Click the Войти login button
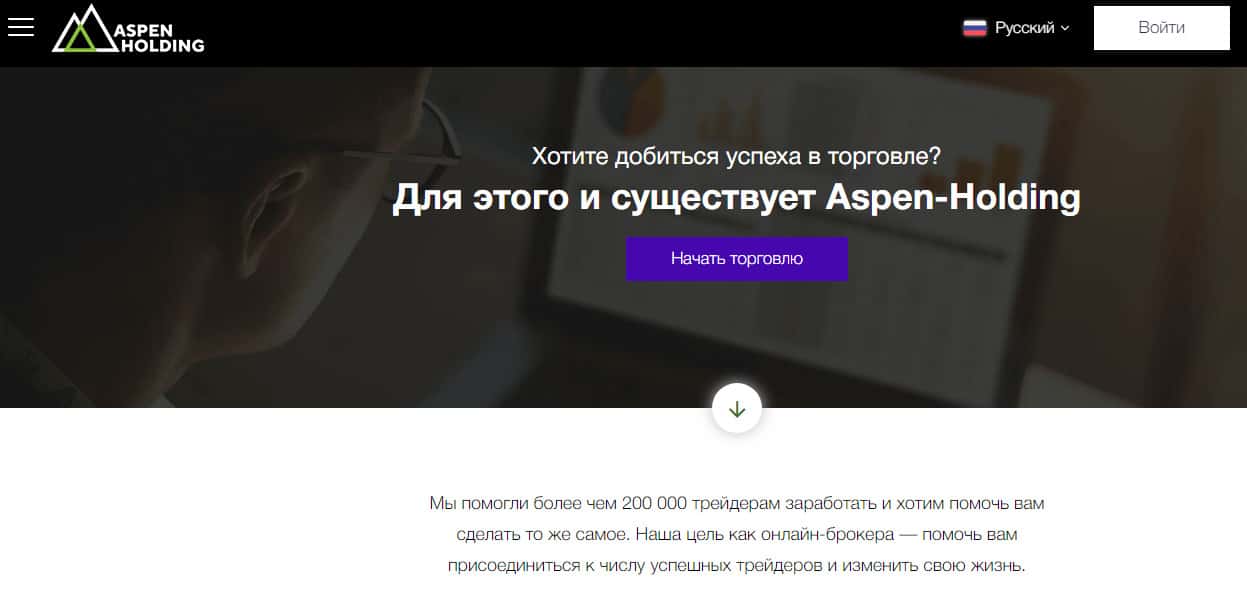1247x599 pixels. point(1161,28)
